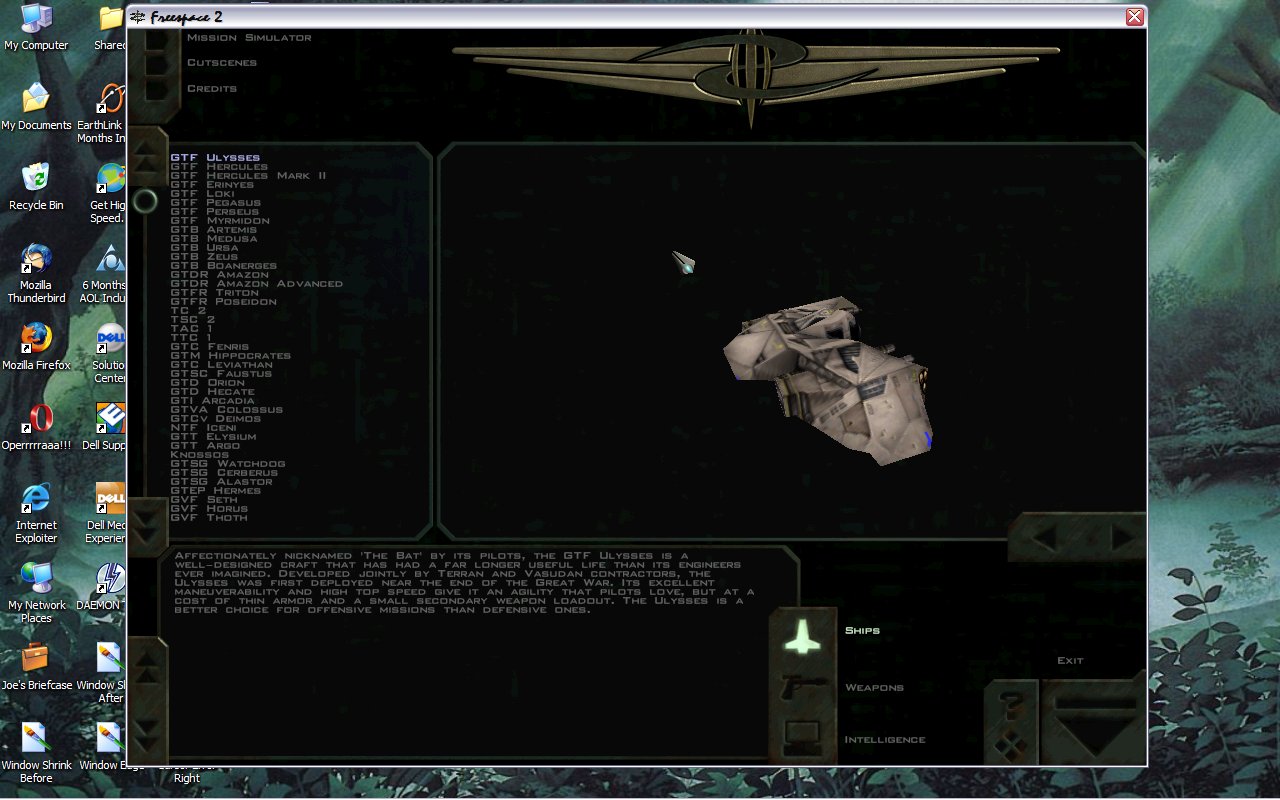
Task: Choose GTF Erinyes from the ship list
Action: pyautogui.click(x=212, y=185)
